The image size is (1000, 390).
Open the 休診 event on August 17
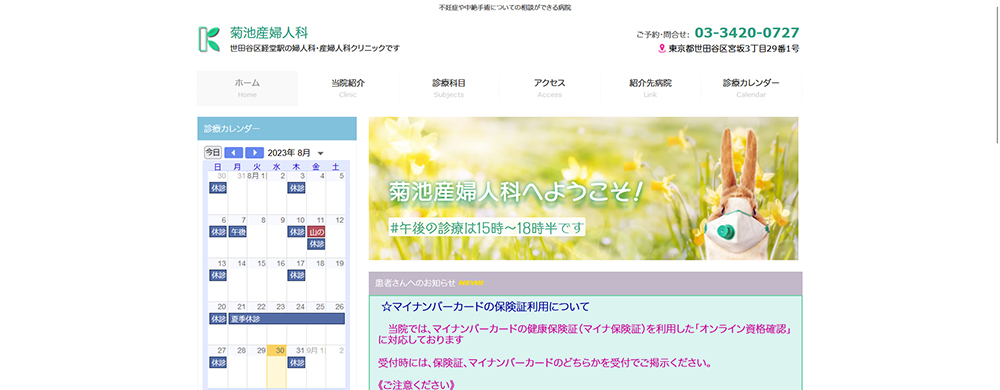point(297,275)
